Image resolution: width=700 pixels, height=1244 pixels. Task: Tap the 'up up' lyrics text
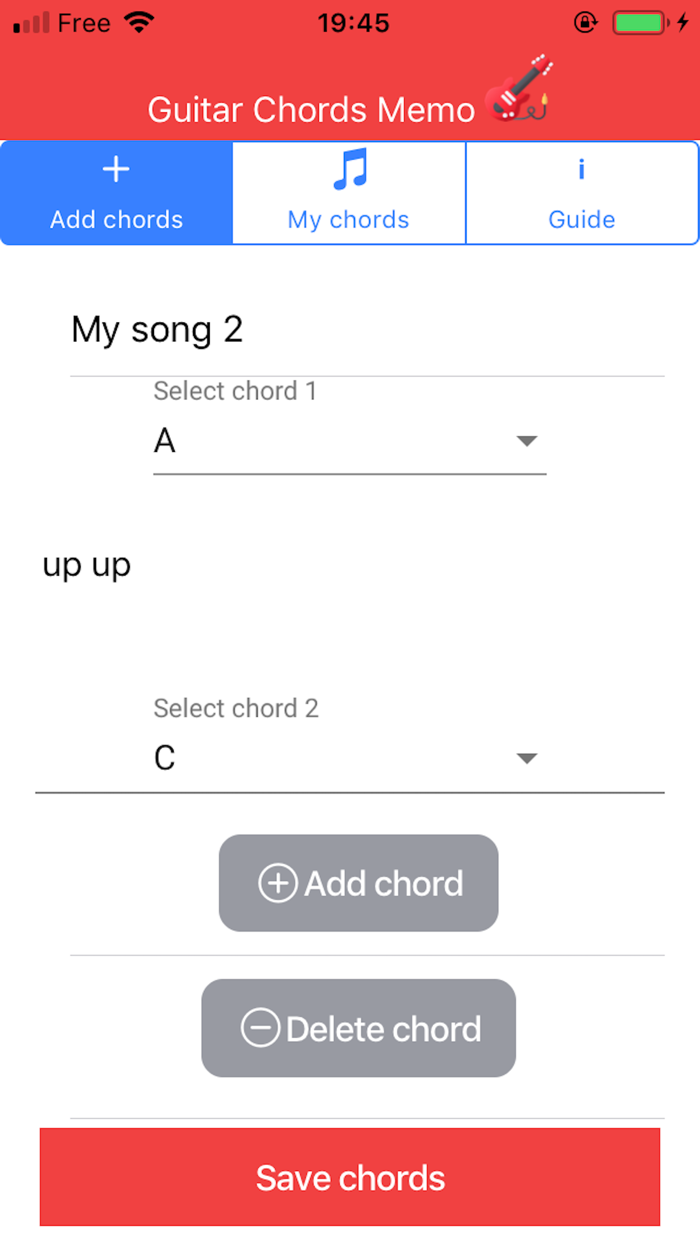click(86, 564)
